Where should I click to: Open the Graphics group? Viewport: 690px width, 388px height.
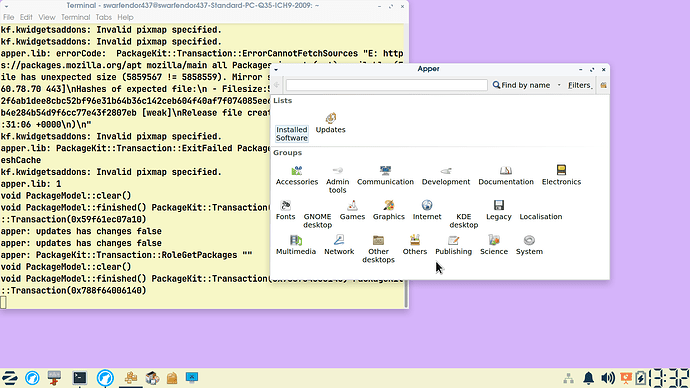pos(389,210)
